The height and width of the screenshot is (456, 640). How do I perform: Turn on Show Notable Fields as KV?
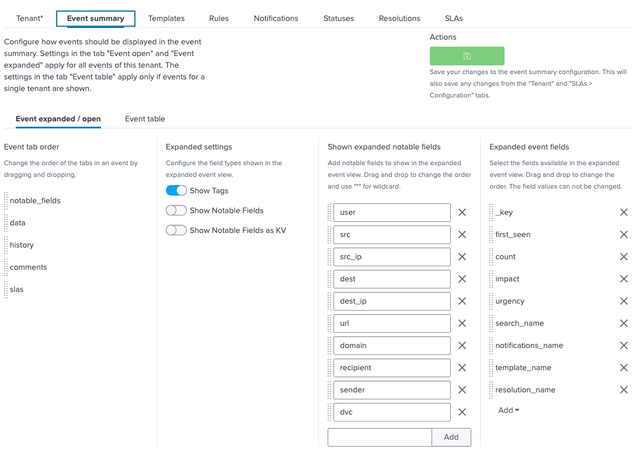tap(177, 230)
